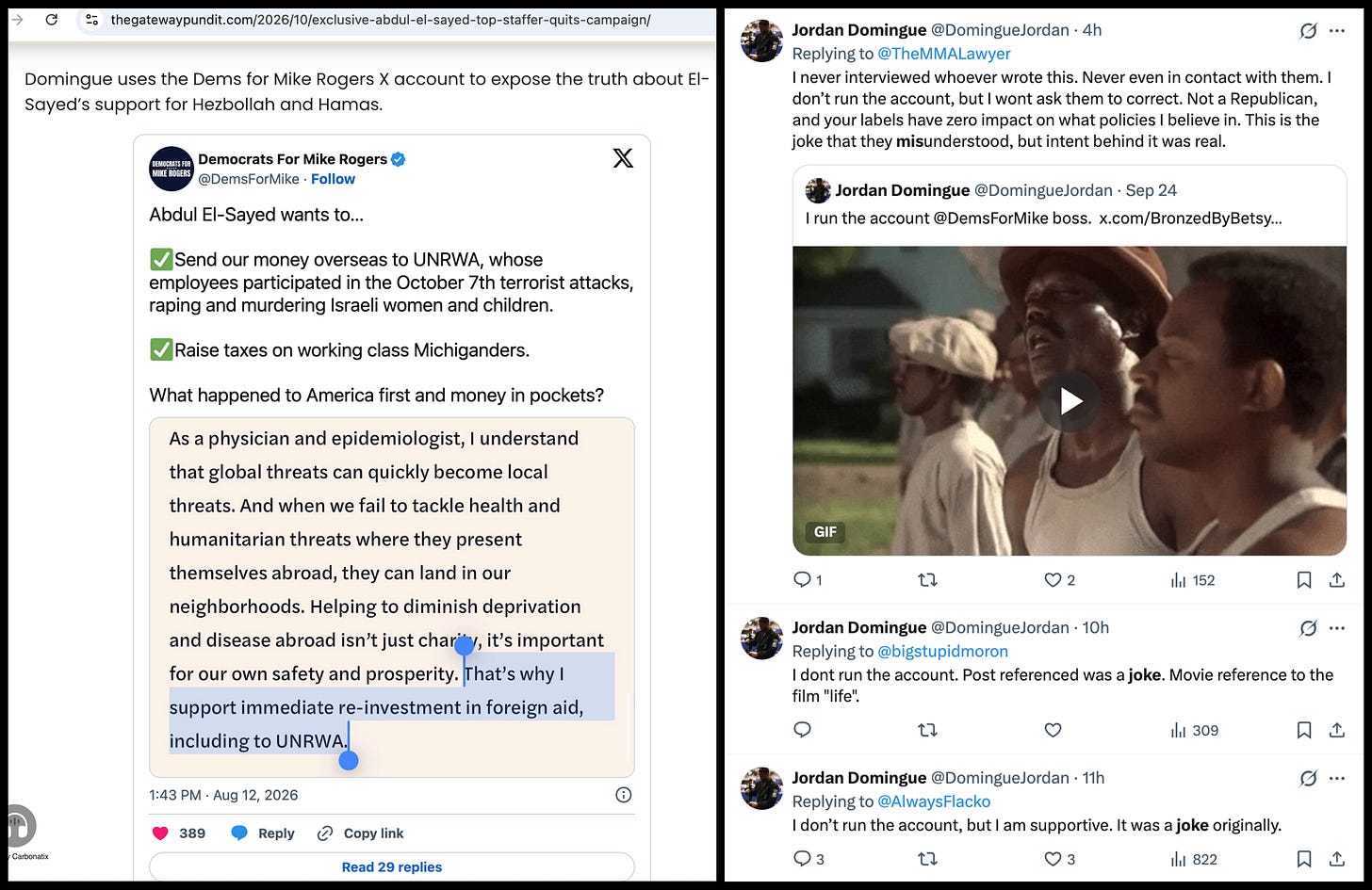Click Copy link on embedded tweet
The width and height of the screenshot is (1372, 890).
[x=360, y=833]
